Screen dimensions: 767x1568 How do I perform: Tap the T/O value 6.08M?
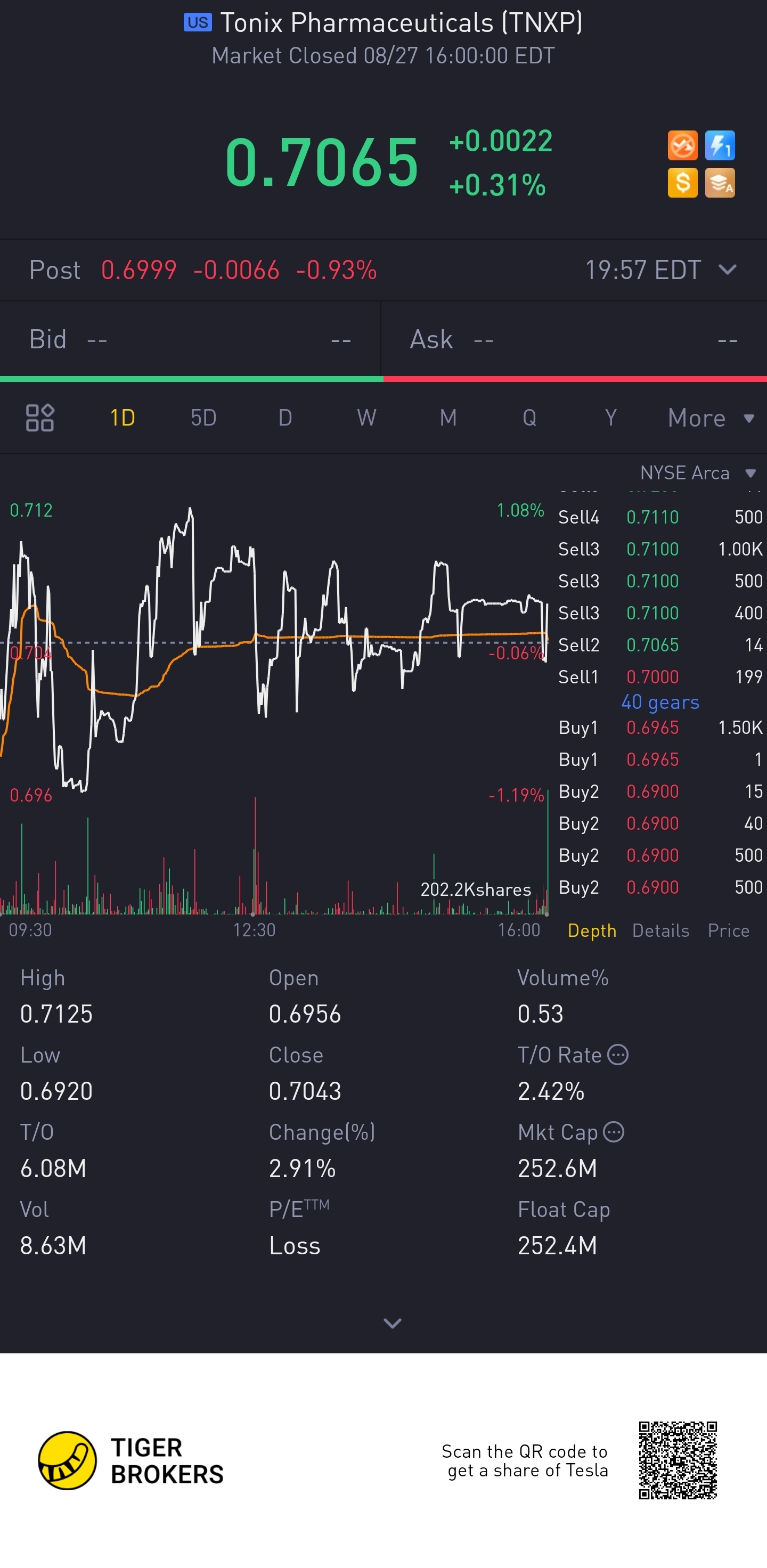pyautogui.click(x=53, y=1169)
